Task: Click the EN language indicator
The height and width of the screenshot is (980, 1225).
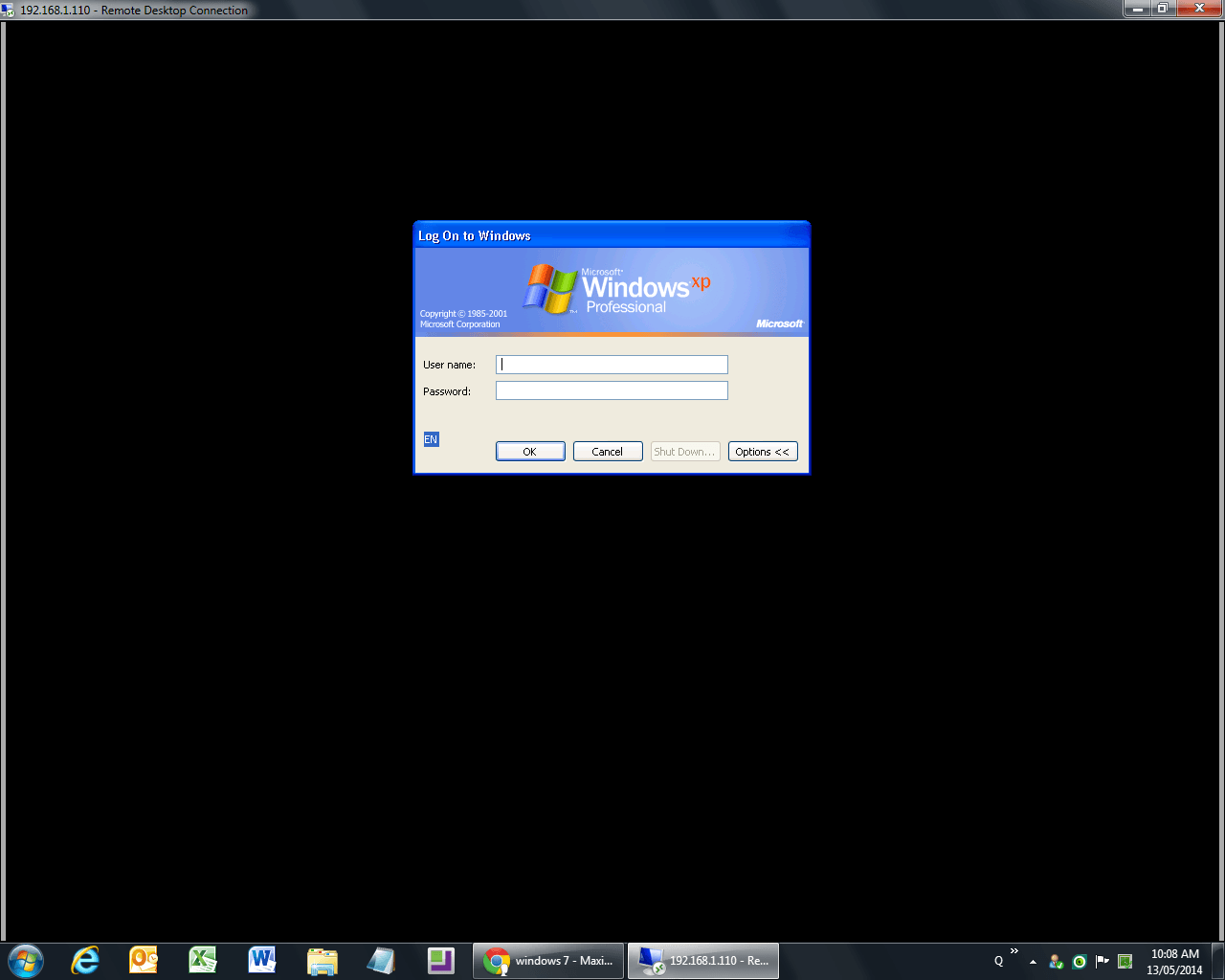Action: [x=431, y=439]
